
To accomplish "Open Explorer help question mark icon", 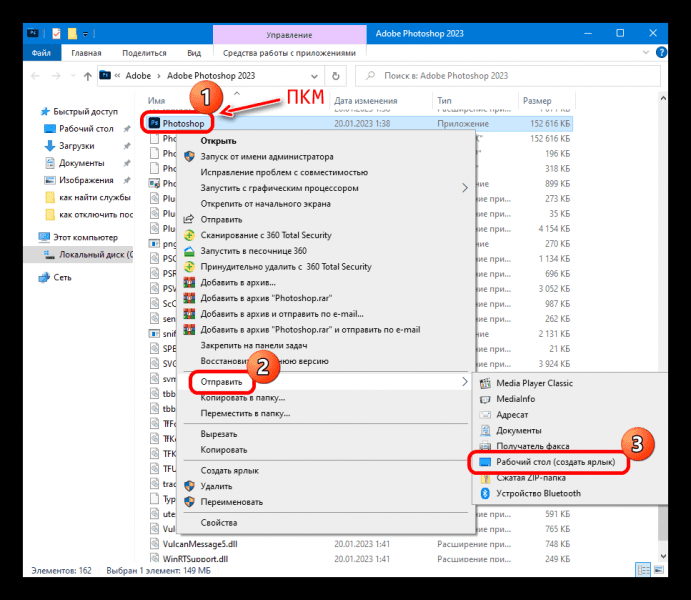I will click(x=661, y=53).
